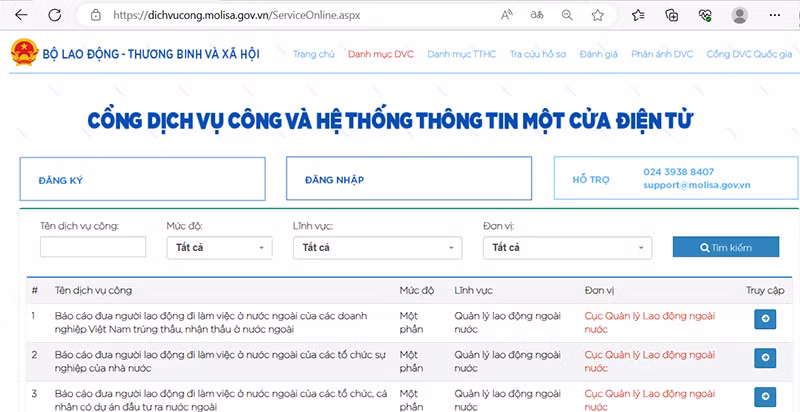
Task: Open the zoom magnifier icon in address bar
Action: (567, 15)
